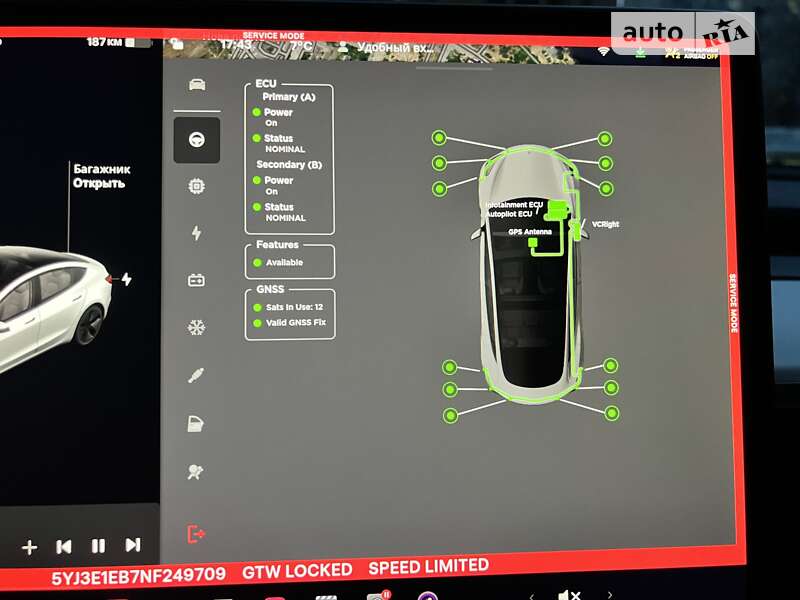Viewport: 800px width, 600px height.
Task: Open the driver profile Удобный вх...
Action: tap(386, 48)
